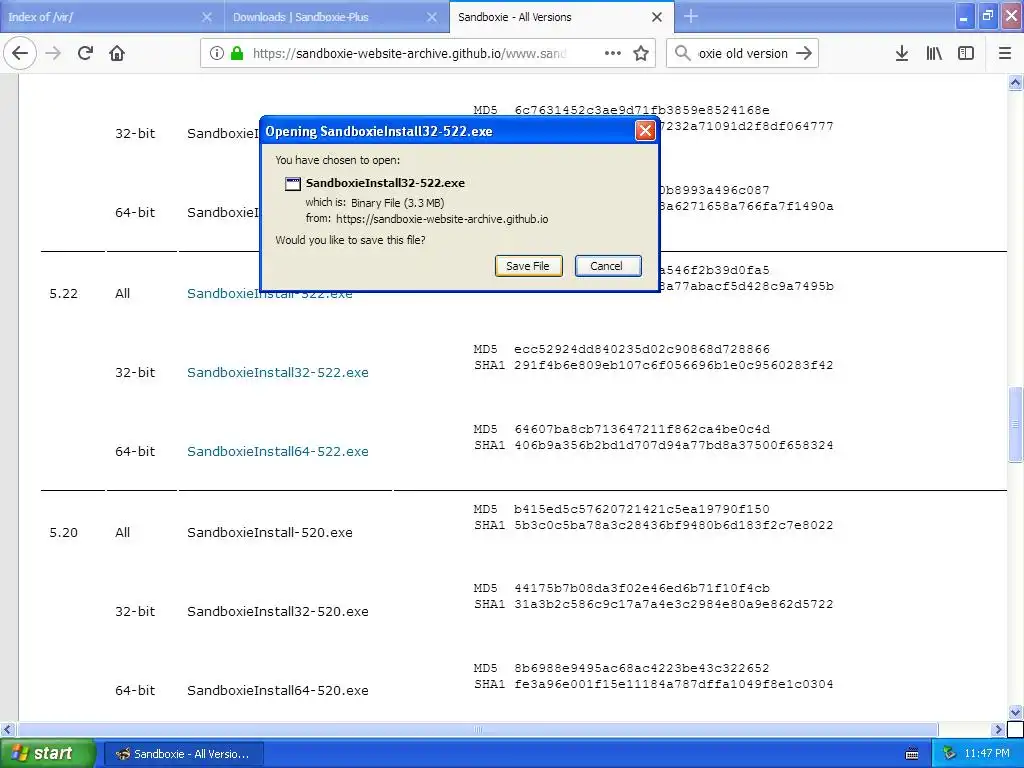
Task: Bookmark this page with the star
Action: pos(641,53)
